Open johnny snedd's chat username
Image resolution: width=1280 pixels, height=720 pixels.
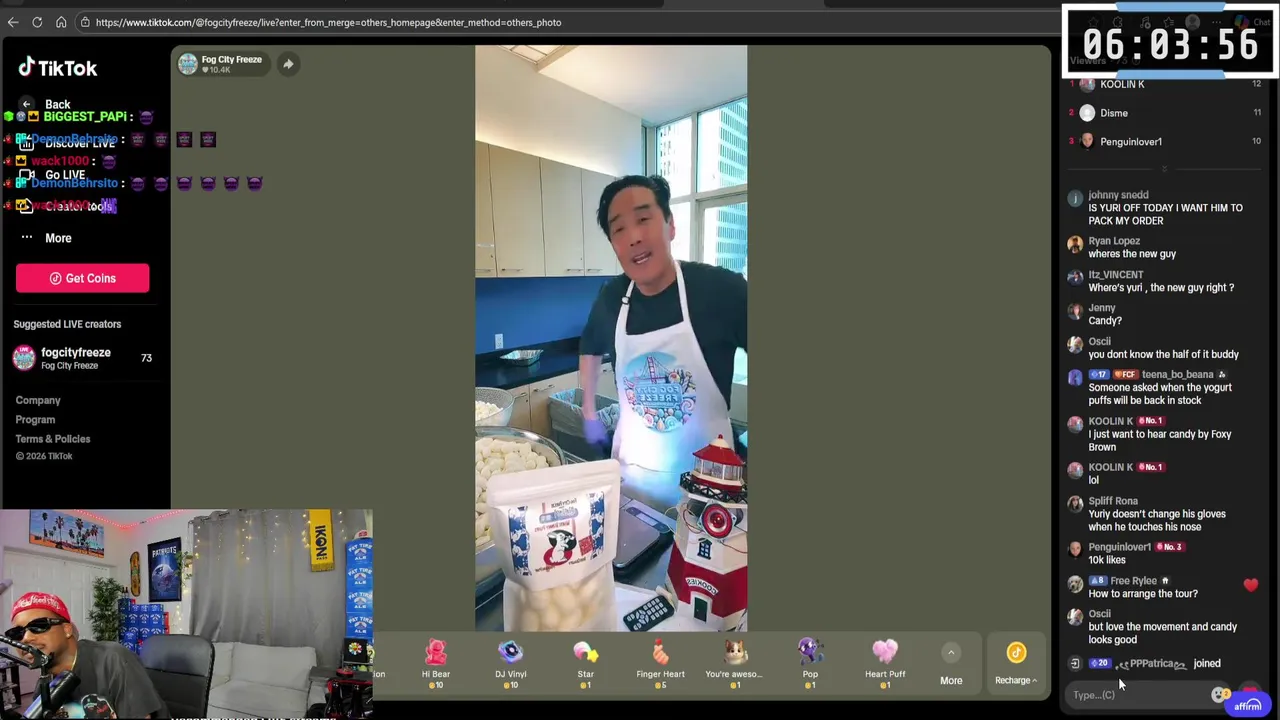click(x=1118, y=195)
